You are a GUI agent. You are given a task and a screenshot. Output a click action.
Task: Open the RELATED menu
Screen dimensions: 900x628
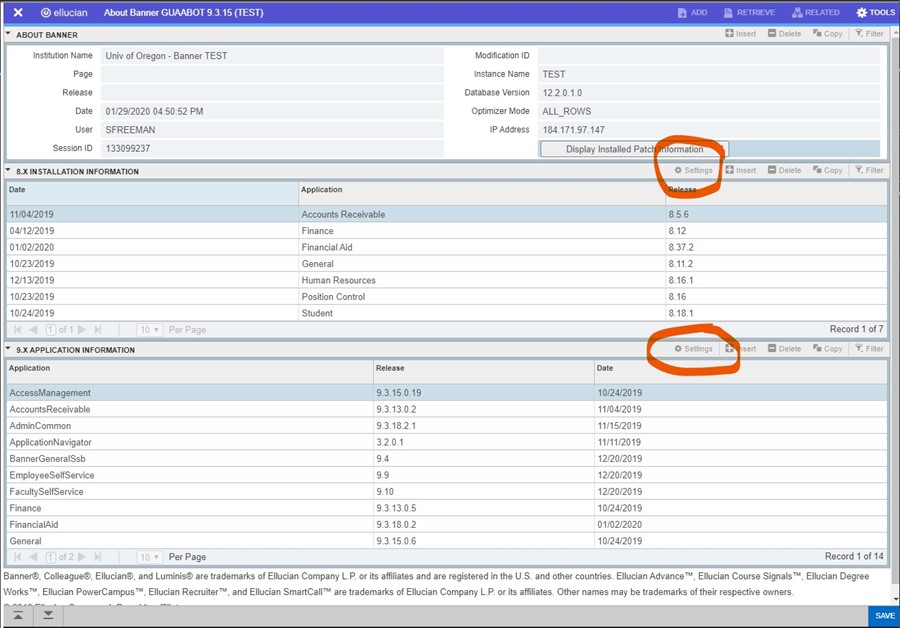click(x=815, y=12)
